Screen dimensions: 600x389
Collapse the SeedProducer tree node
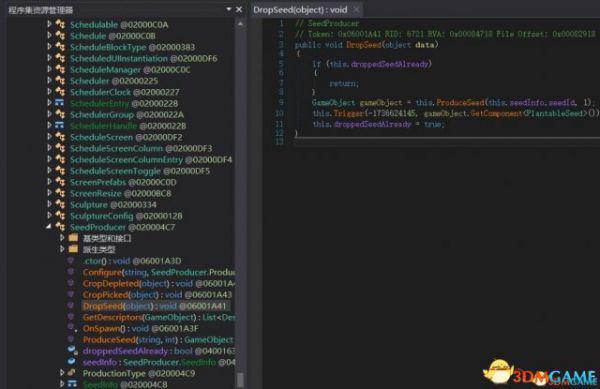[x=49, y=227]
